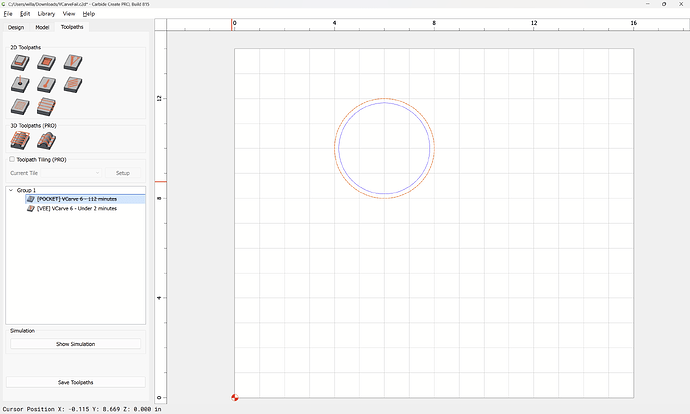Image resolution: width=690 pixels, height=414 pixels.
Task: Select the Pocket toolpath icon
Action: [x=47, y=62]
